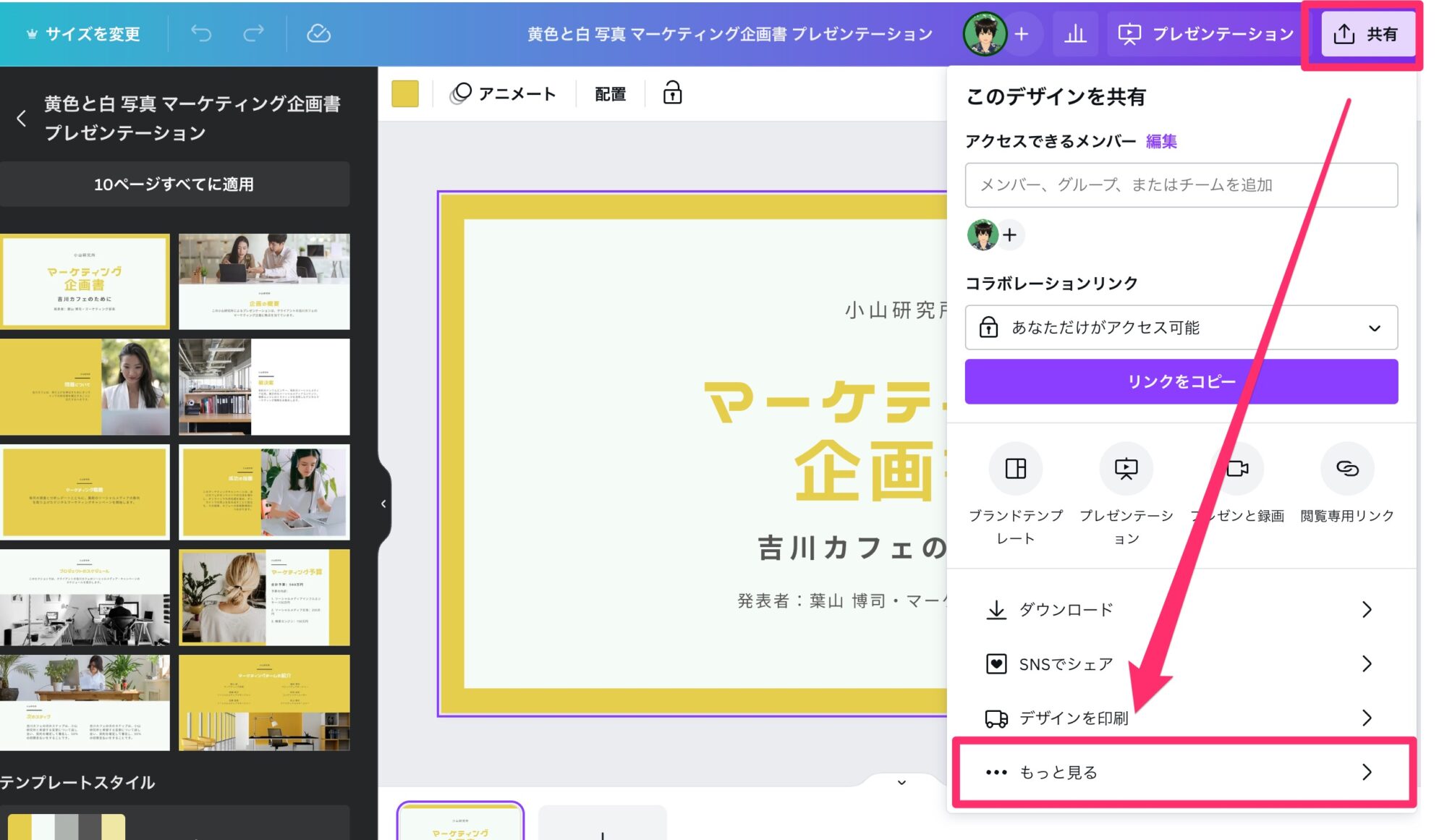Collapse the left side panel handle
The image size is (1447, 840).
[383, 504]
